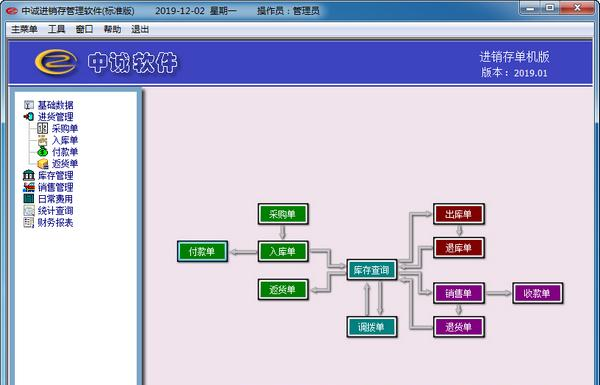Expand 销售管理 label in the tree
The height and width of the screenshot is (385, 600).
coord(55,188)
